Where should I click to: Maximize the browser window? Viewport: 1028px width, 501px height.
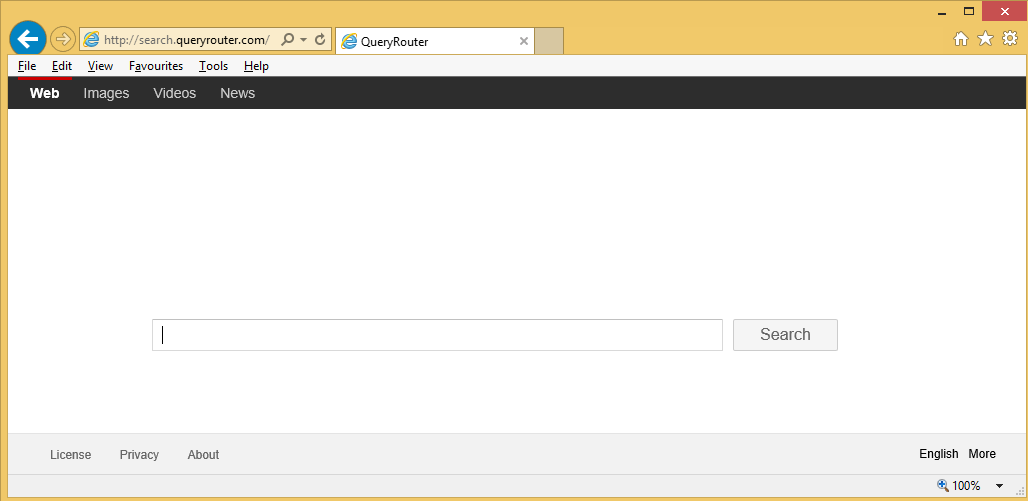pyautogui.click(x=968, y=12)
